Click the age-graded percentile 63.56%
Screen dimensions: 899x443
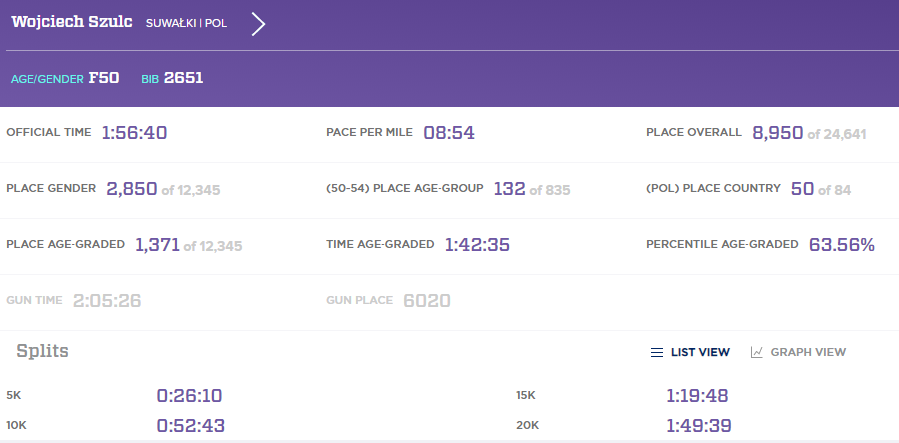[x=841, y=245]
